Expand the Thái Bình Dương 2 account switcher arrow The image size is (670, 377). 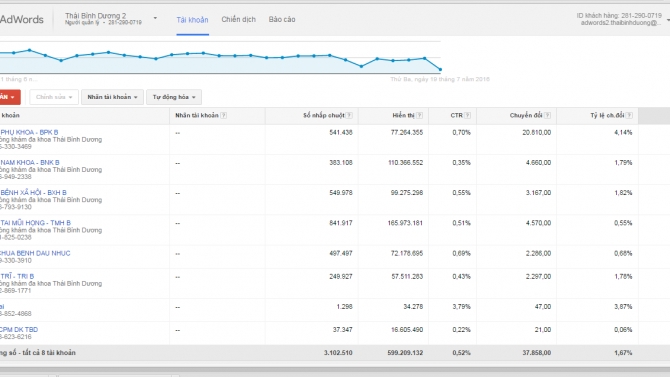(x=155, y=18)
